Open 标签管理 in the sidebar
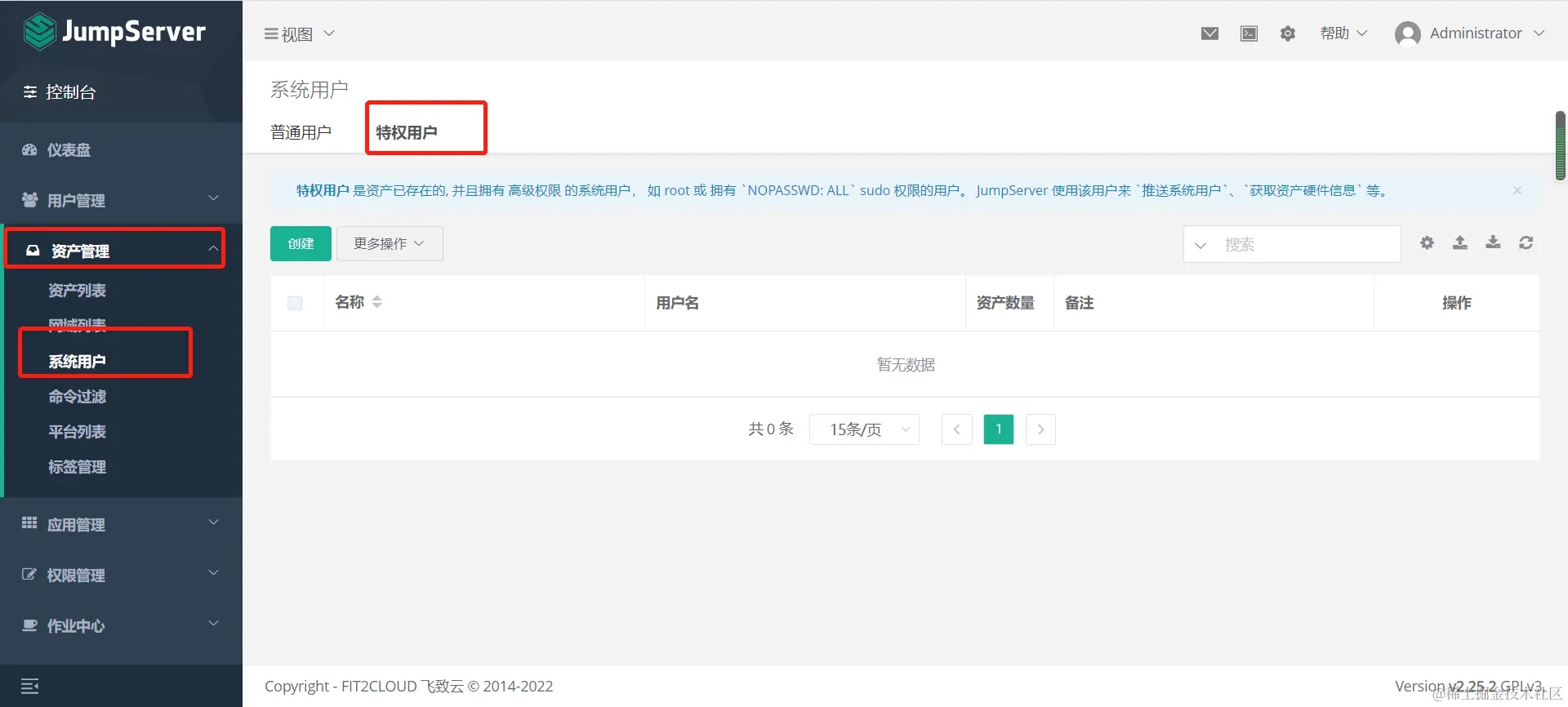This screenshot has height=707, width=1568. click(77, 467)
